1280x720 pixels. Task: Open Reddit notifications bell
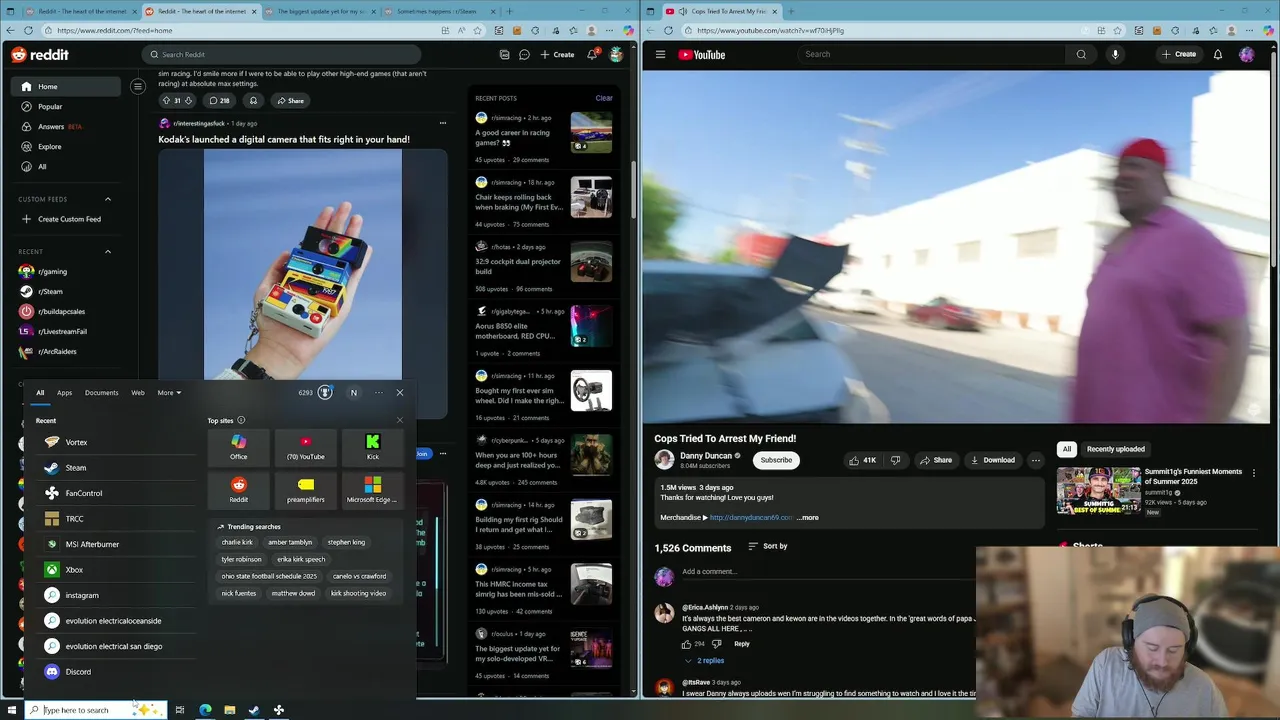click(592, 55)
